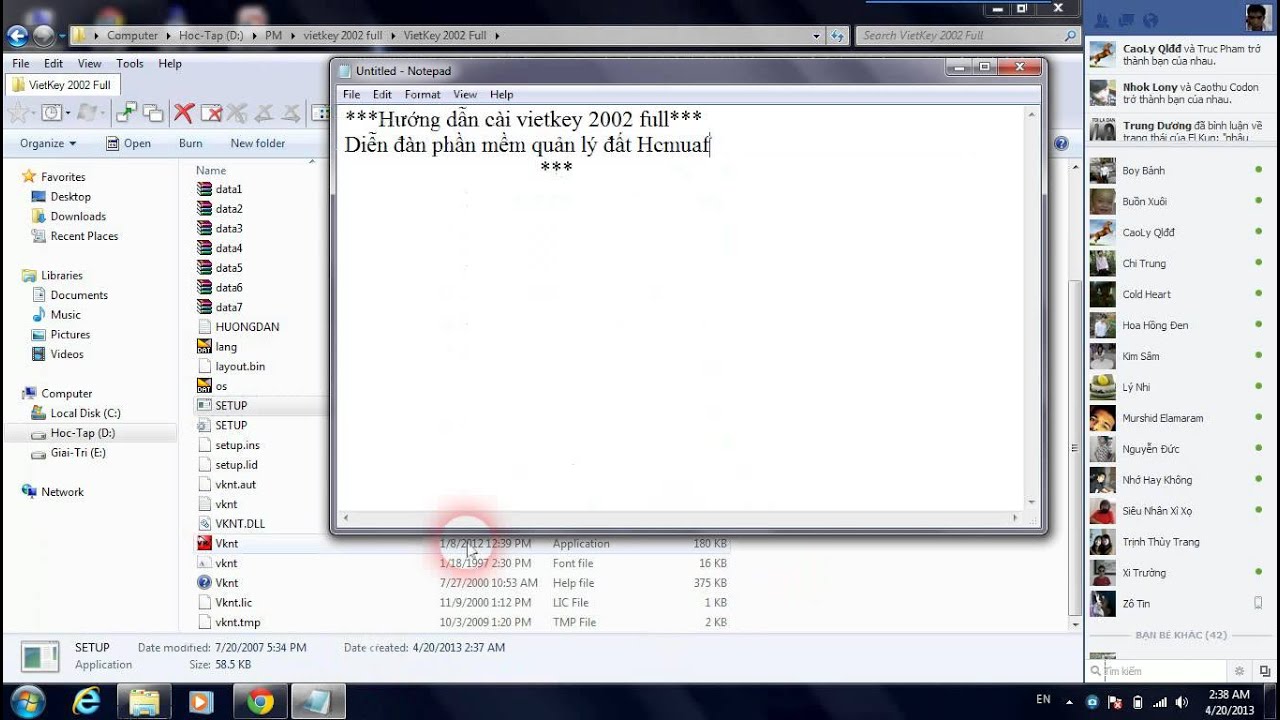Open Facebook friend requests icon
This screenshot has height=720, width=1280.
click(1103, 20)
